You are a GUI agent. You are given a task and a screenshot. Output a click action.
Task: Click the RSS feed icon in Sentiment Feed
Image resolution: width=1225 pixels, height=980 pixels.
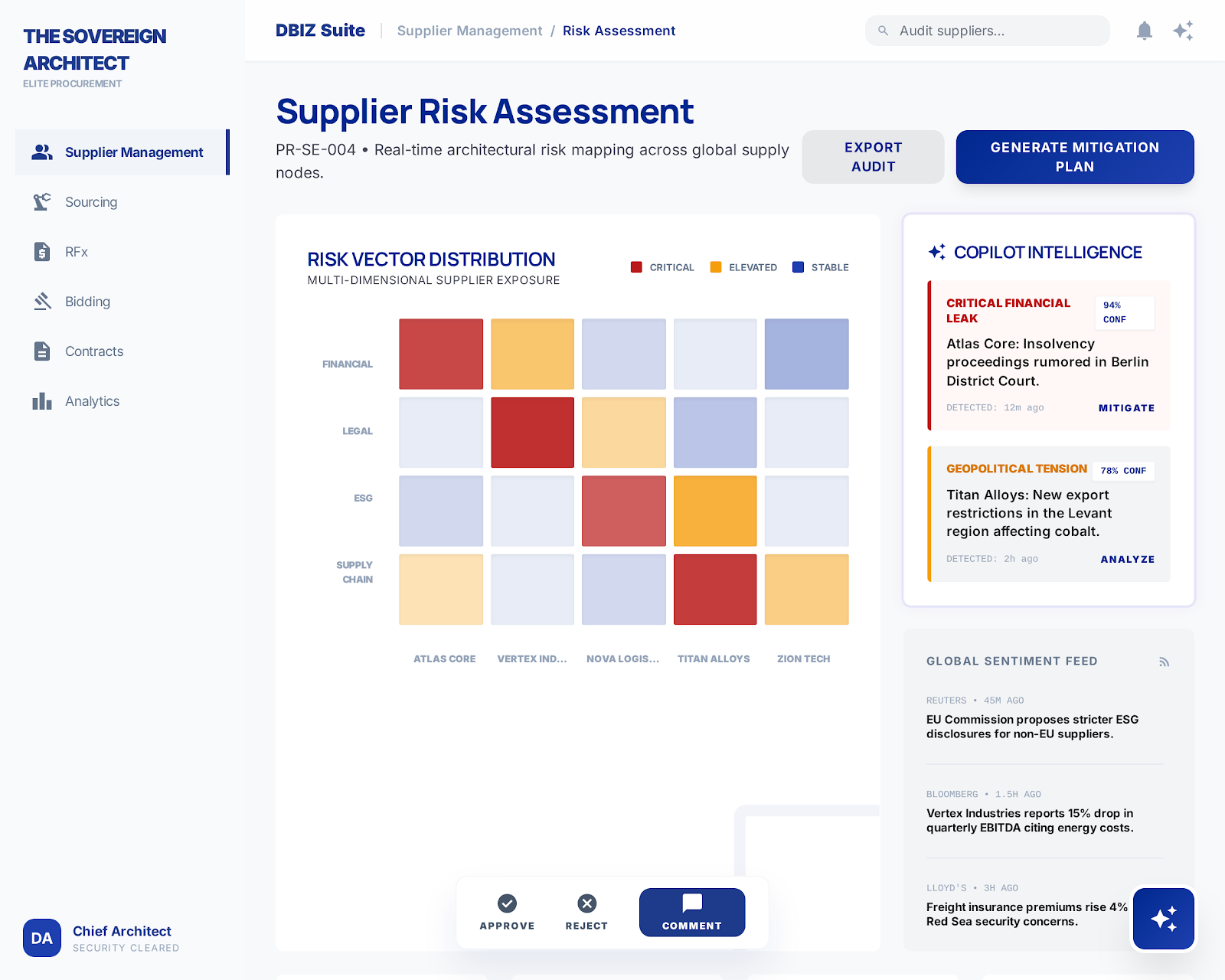1165,661
